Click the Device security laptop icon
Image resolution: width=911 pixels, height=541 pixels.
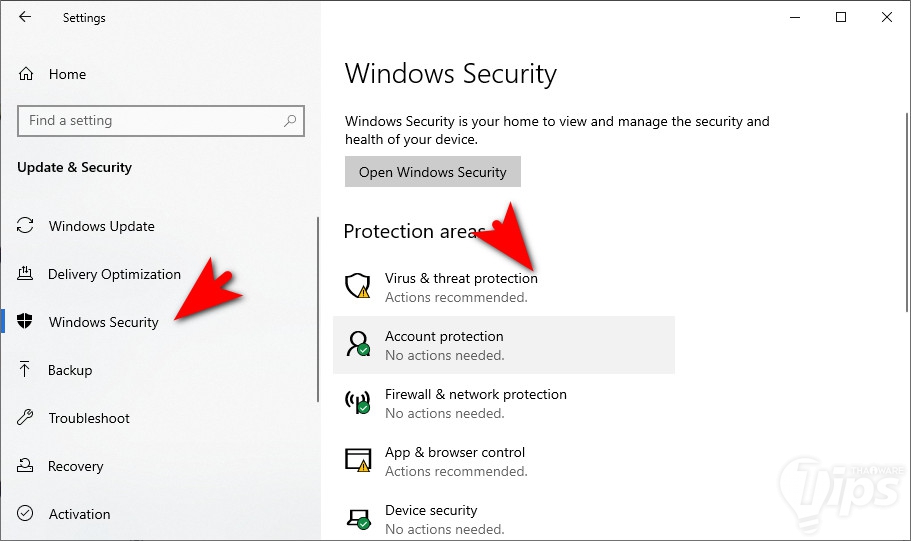[x=357, y=518]
